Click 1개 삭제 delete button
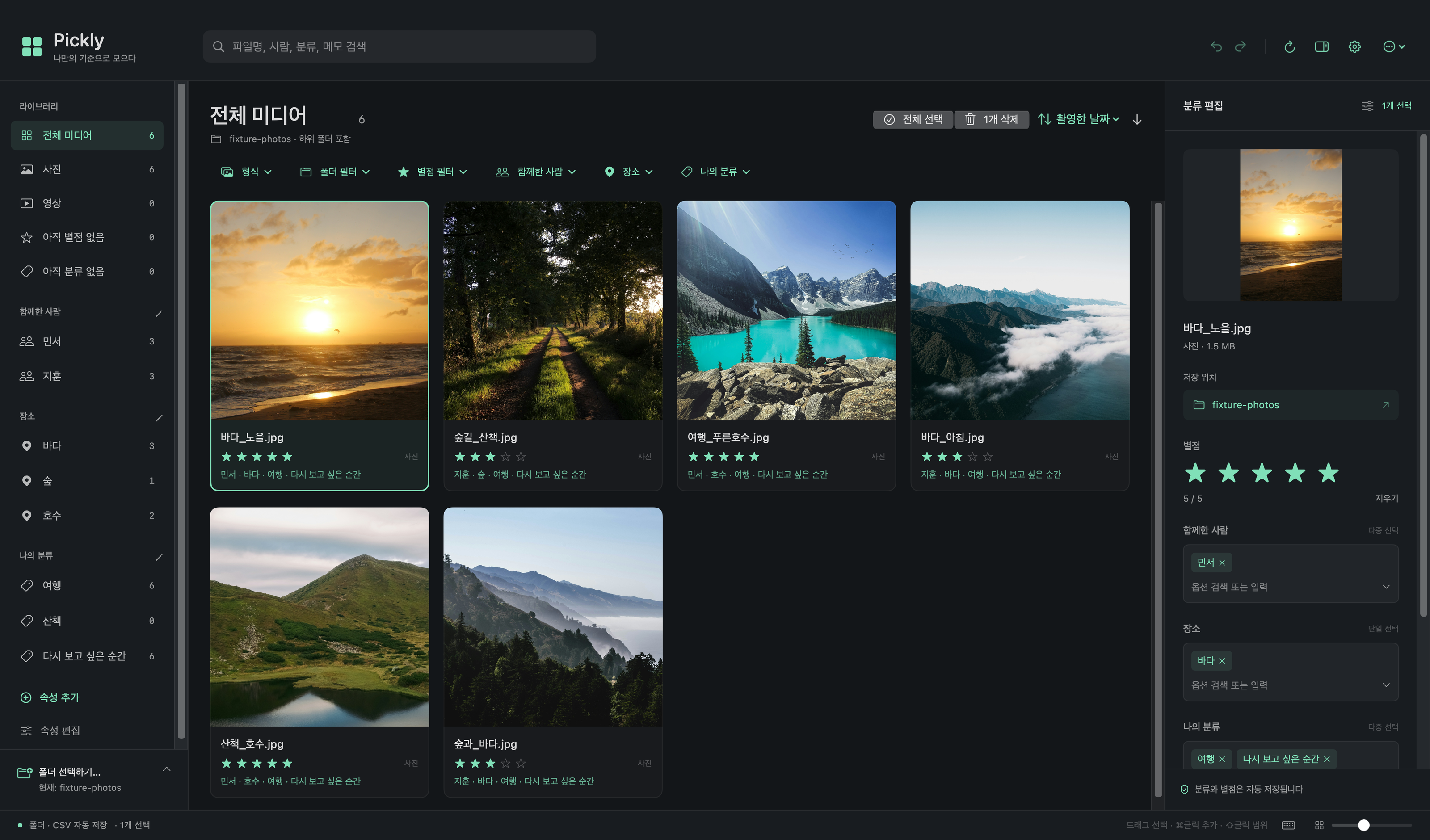This screenshot has height=840, width=1430. tap(991, 119)
